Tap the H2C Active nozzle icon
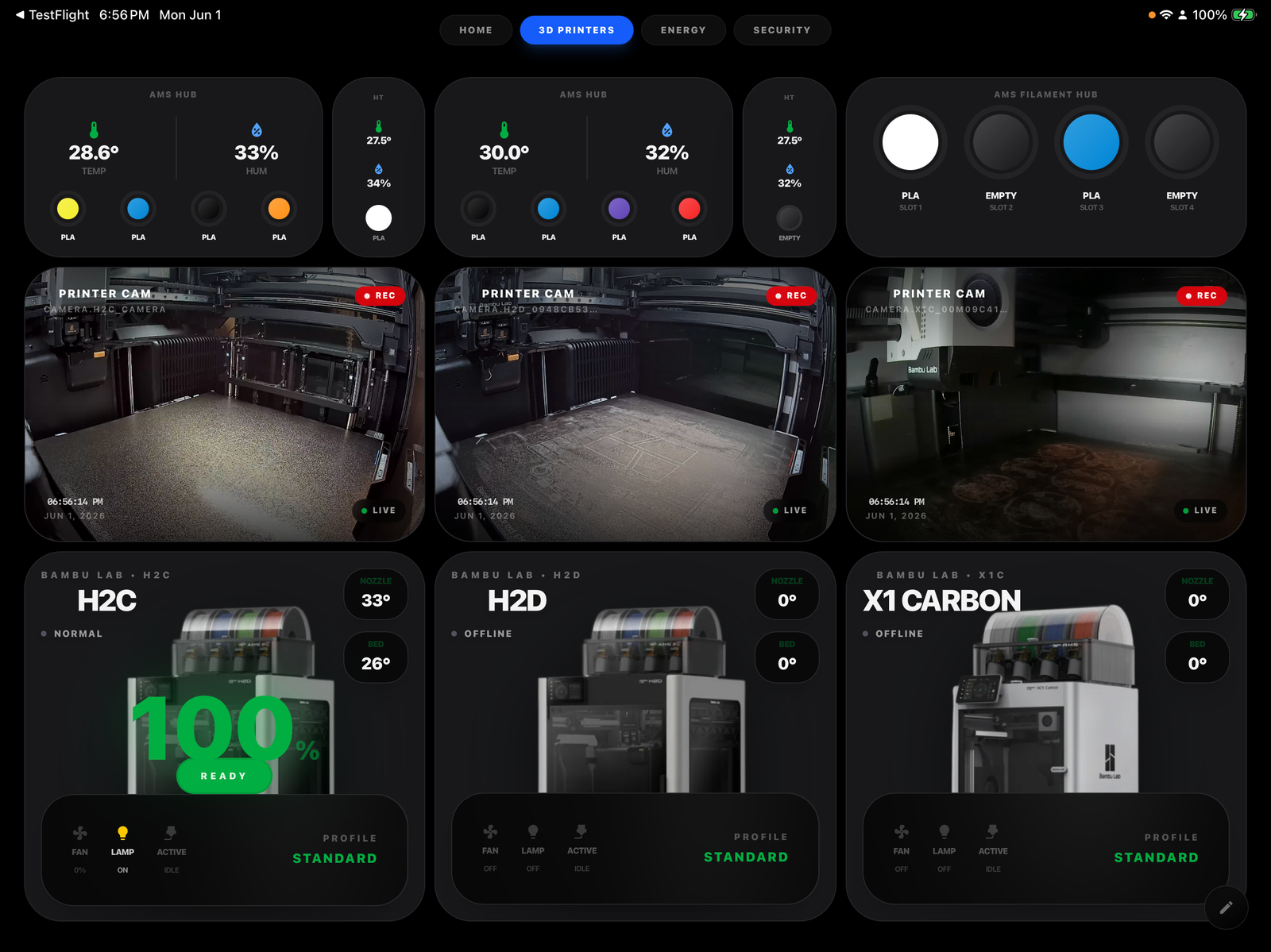 [171, 833]
